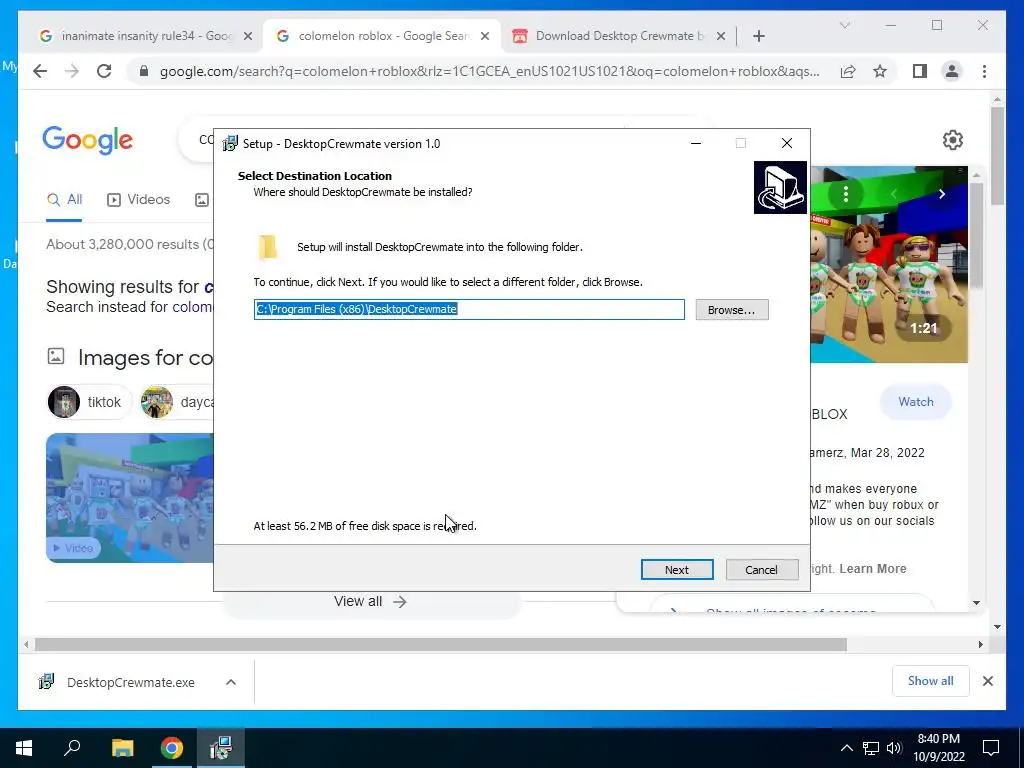Click Chrome icon in taskbar
Image resolution: width=1024 pixels, height=768 pixels.
(172, 748)
